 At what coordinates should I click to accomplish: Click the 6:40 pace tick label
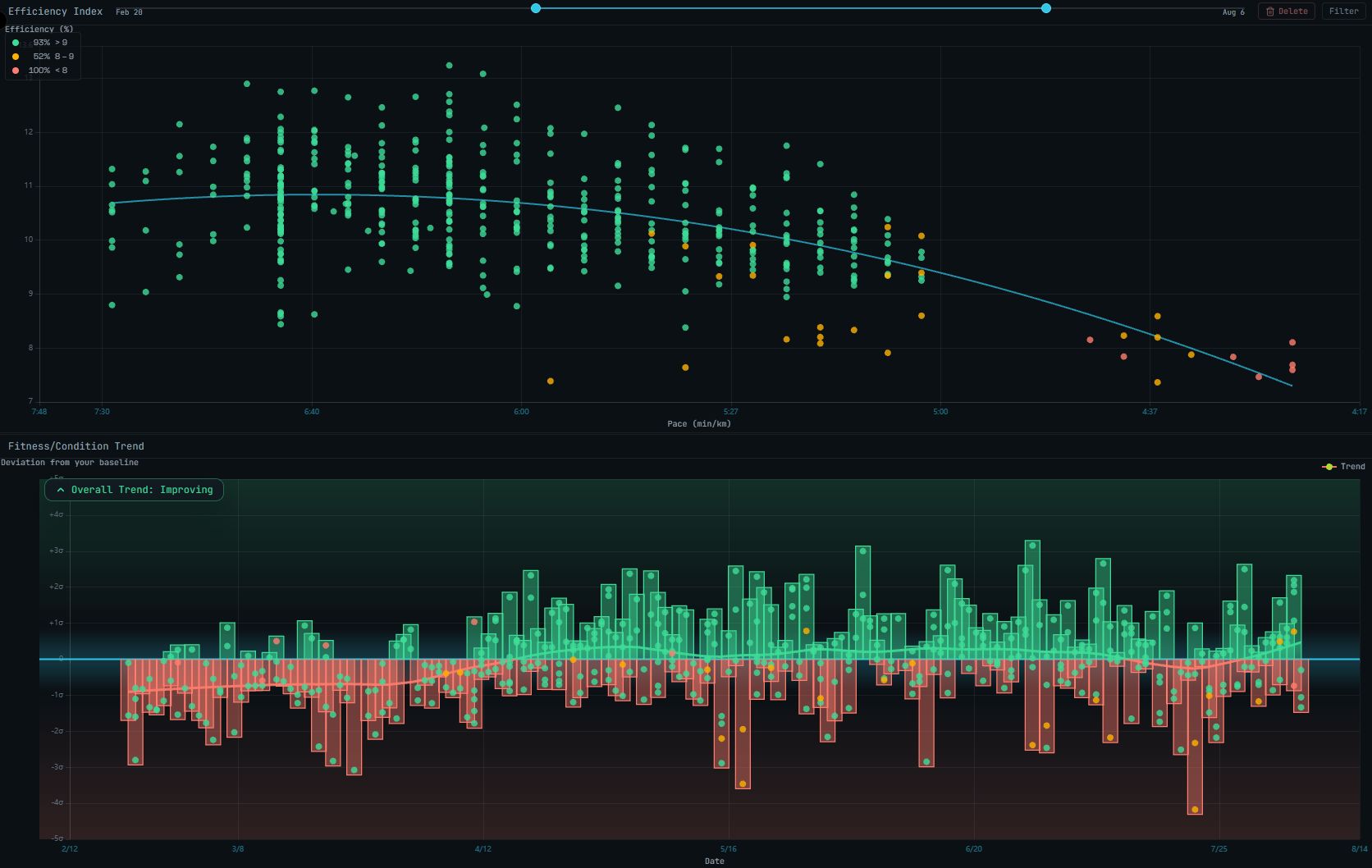point(312,412)
